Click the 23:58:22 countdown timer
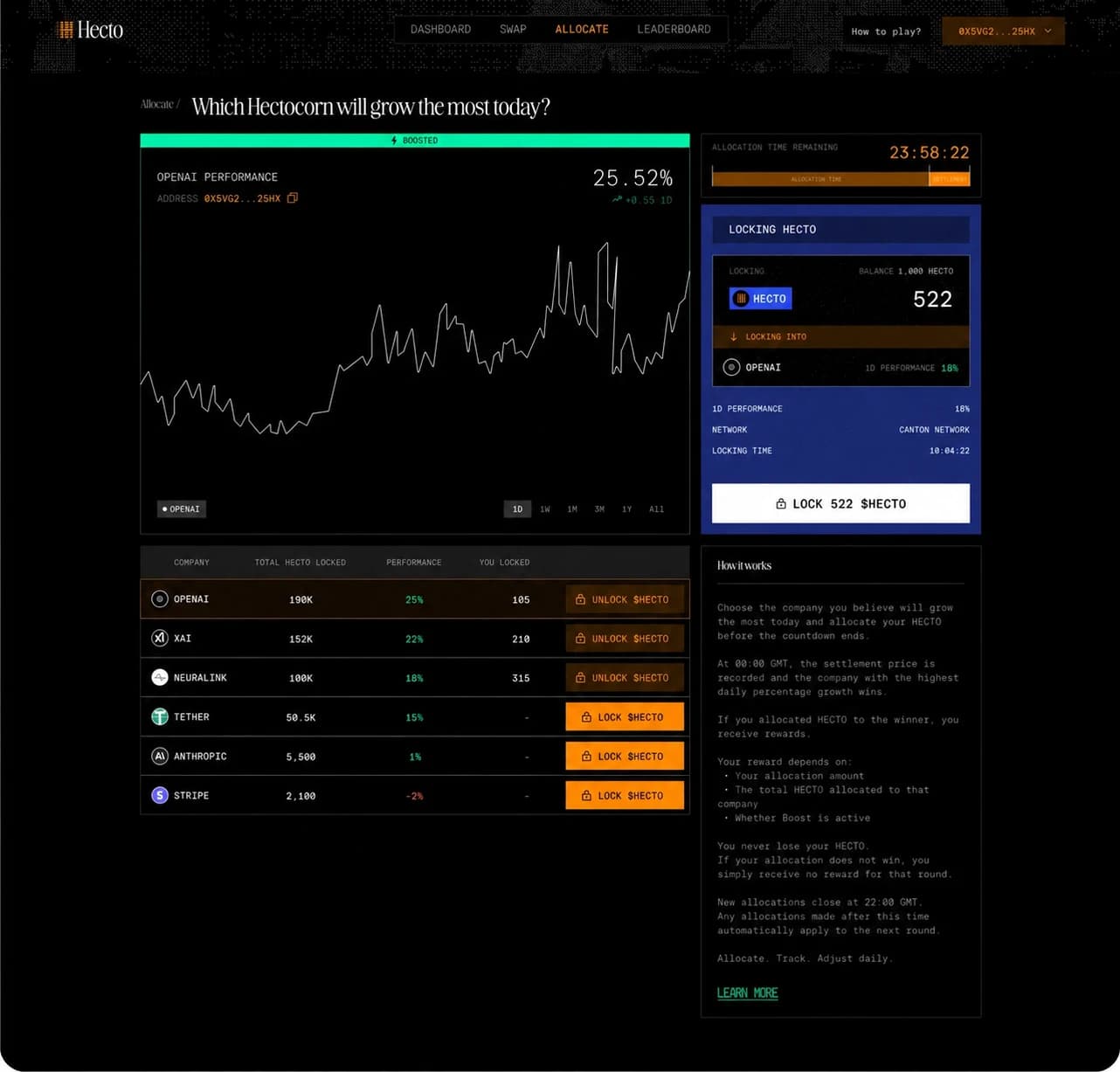Image resolution: width=1120 pixels, height=1072 pixels. (x=930, y=153)
